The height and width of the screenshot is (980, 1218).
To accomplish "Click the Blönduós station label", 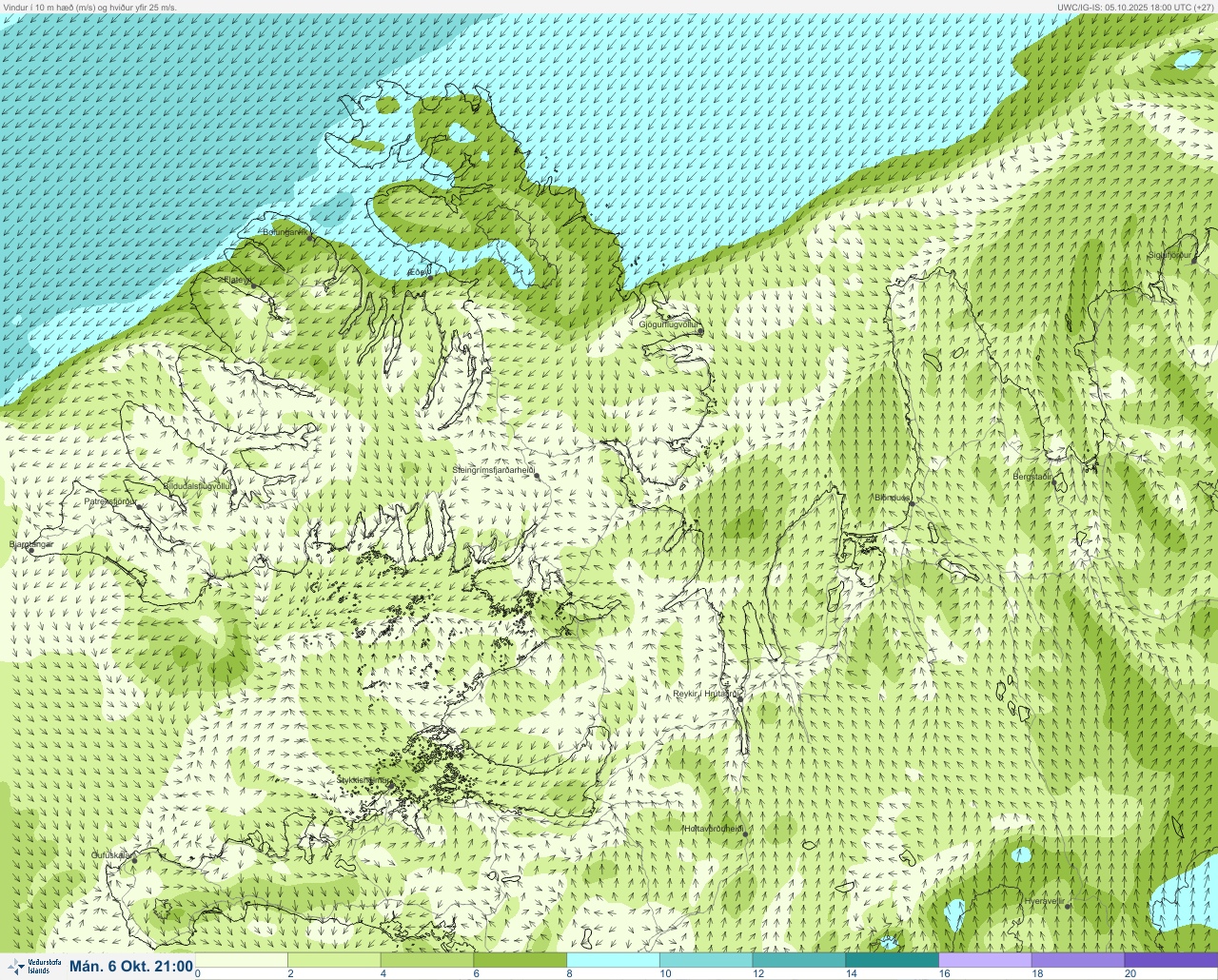I will (x=893, y=498).
